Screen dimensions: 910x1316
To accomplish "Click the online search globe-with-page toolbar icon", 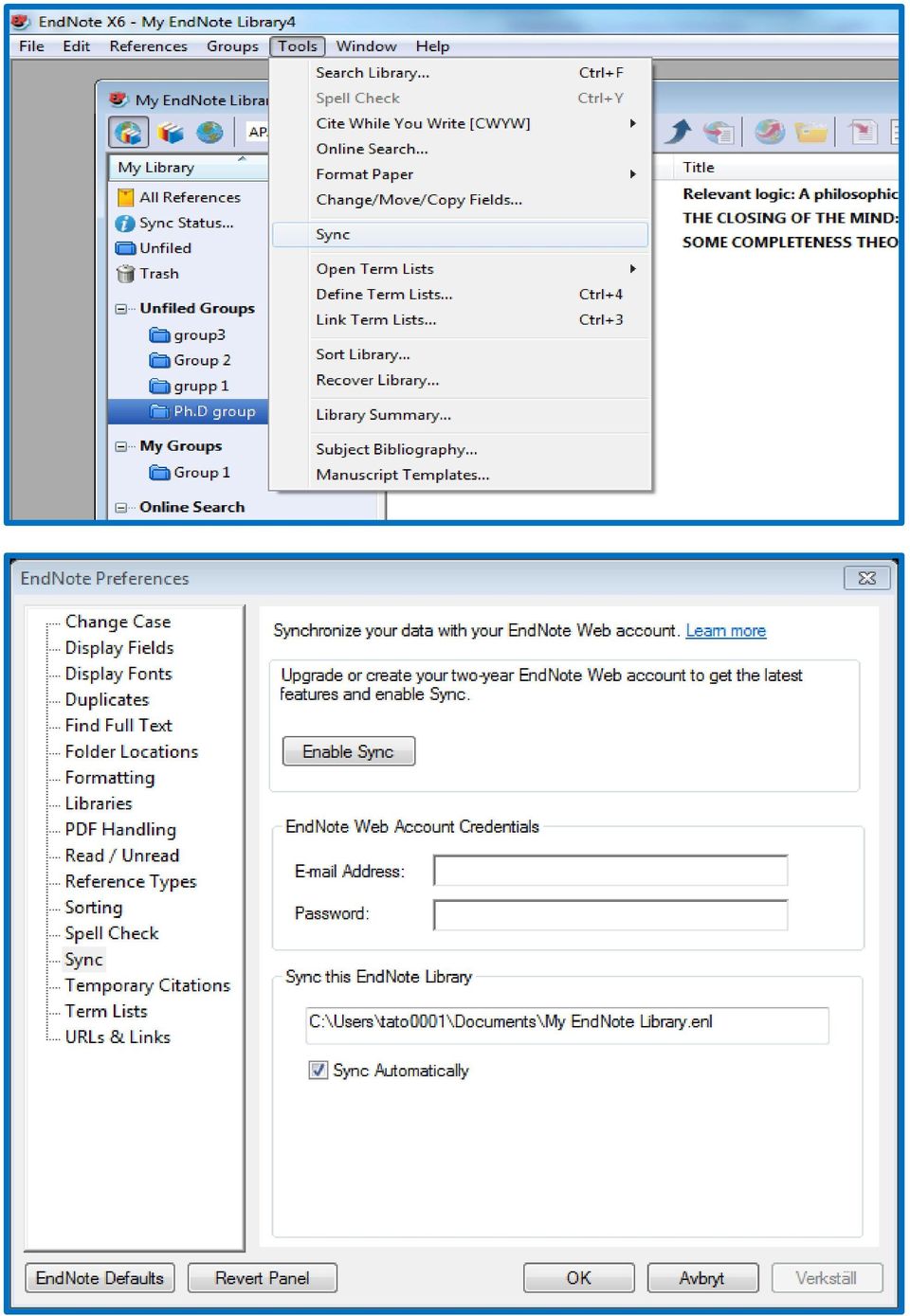I will [719, 133].
